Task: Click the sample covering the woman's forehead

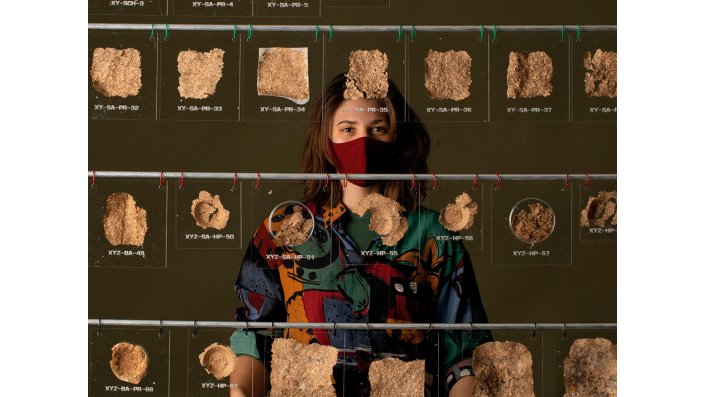Action: [366, 75]
